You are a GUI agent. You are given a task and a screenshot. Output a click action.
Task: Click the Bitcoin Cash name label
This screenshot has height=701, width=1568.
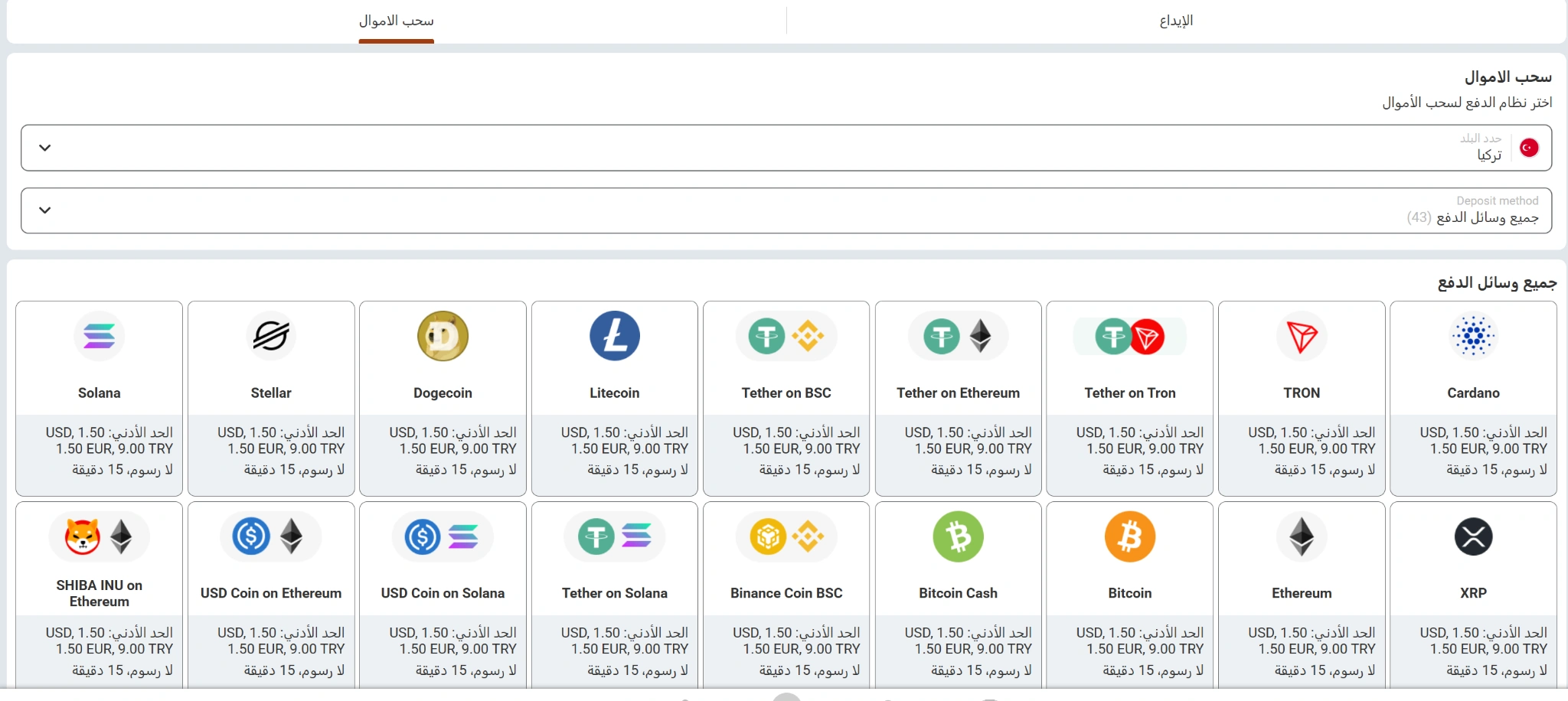pos(959,593)
